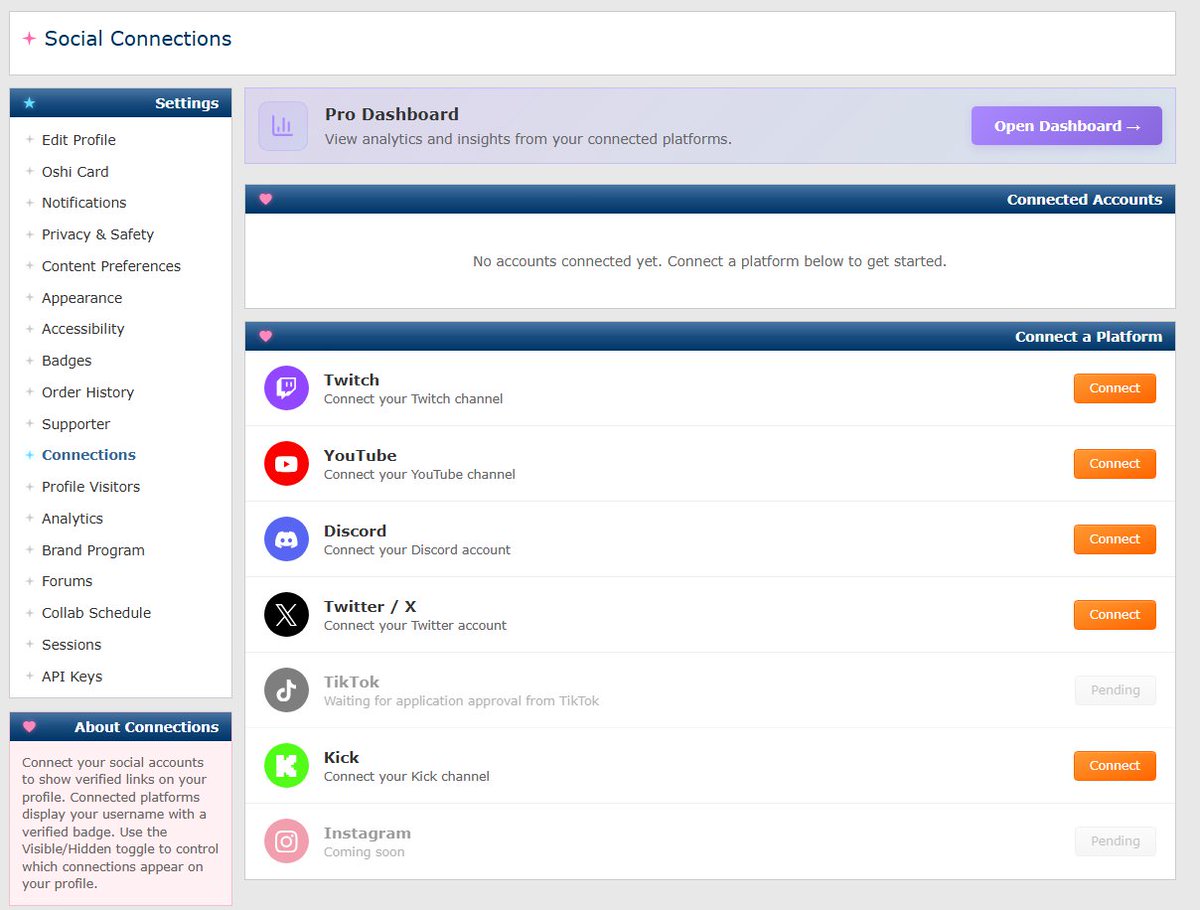The height and width of the screenshot is (910, 1200).
Task: Click the Twitch platform icon
Action: pyautogui.click(x=286, y=388)
